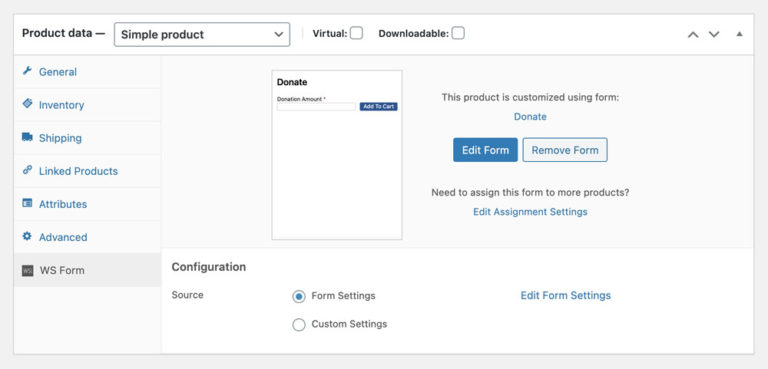Click the truck icon beside Shipping
Image resolution: width=768 pixels, height=369 pixels.
pos(27,137)
